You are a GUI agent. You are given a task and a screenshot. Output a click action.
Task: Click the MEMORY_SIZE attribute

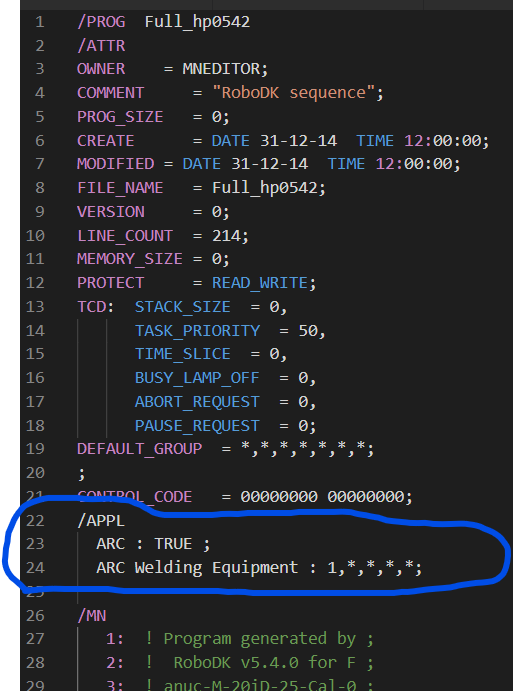130,259
